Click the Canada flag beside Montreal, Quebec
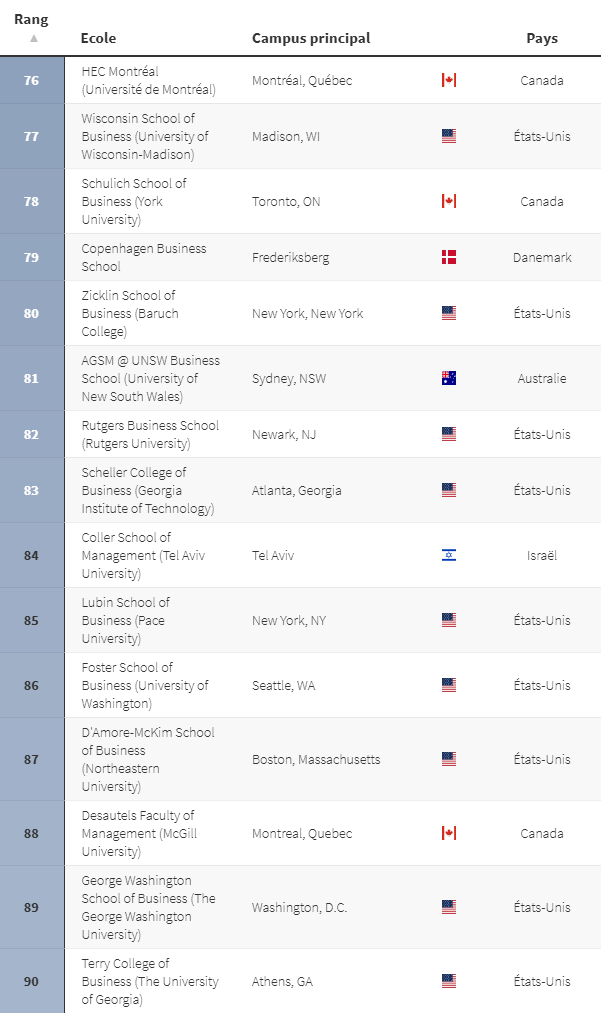 tap(448, 833)
